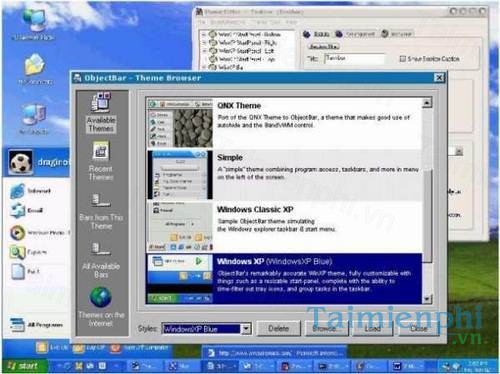Toggle Show Taskbar Caption checkbox
500x374 pixels.
coord(403,59)
